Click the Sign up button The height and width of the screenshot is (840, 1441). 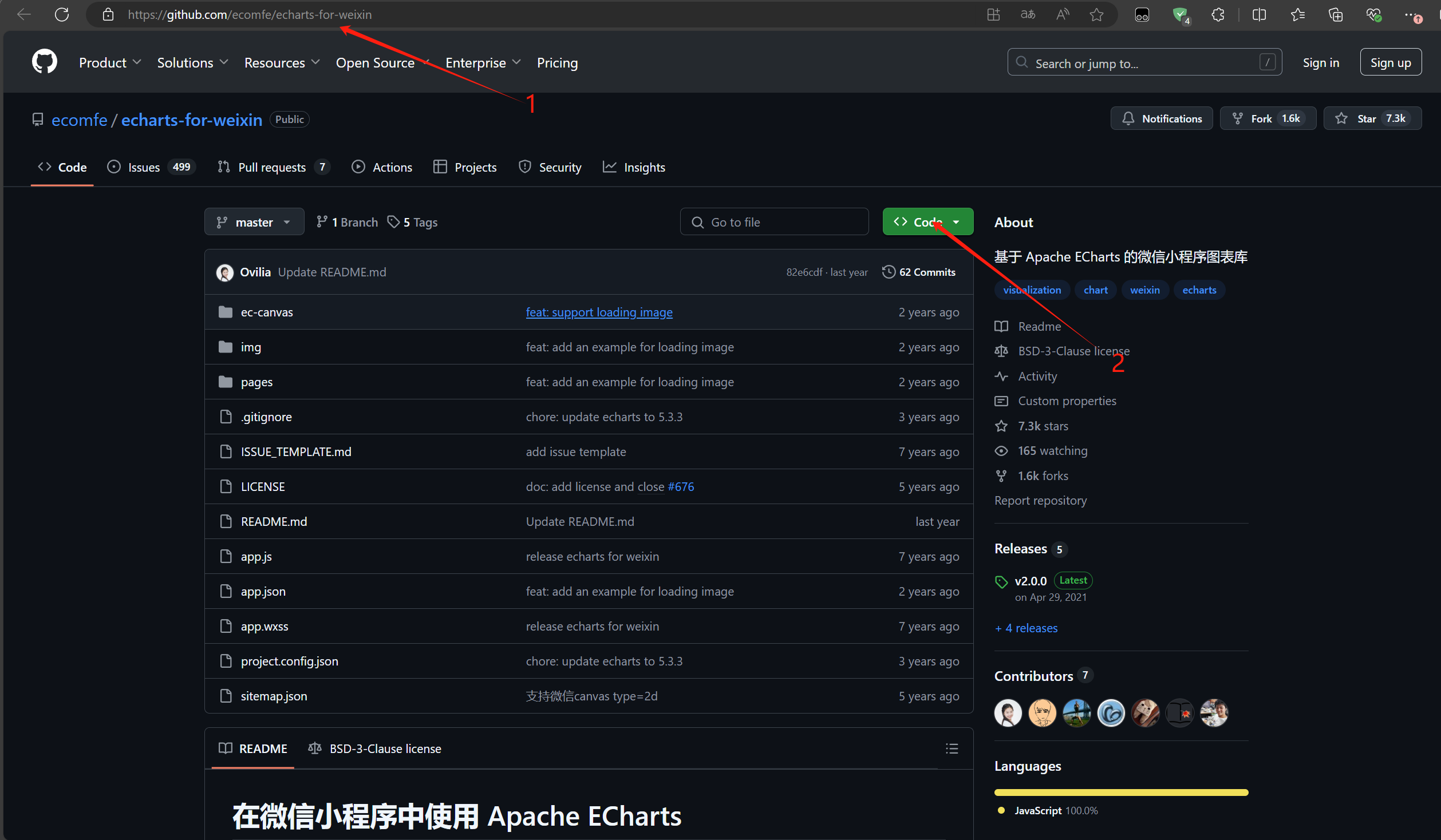point(1390,62)
